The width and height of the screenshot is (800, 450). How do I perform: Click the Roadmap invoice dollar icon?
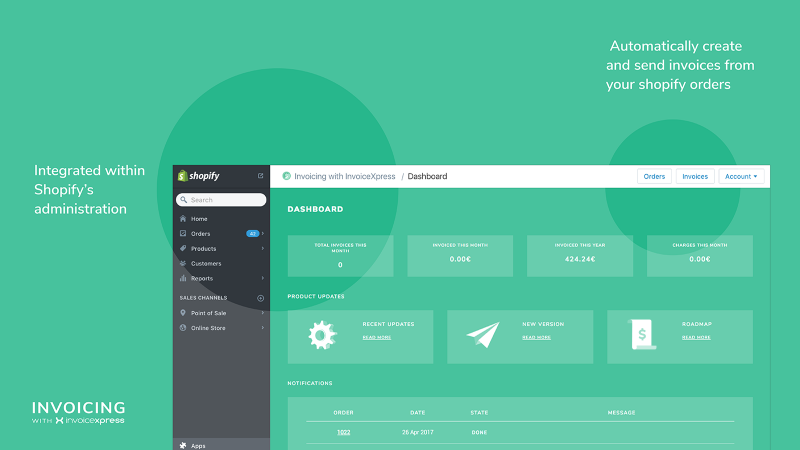tap(642, 335)
